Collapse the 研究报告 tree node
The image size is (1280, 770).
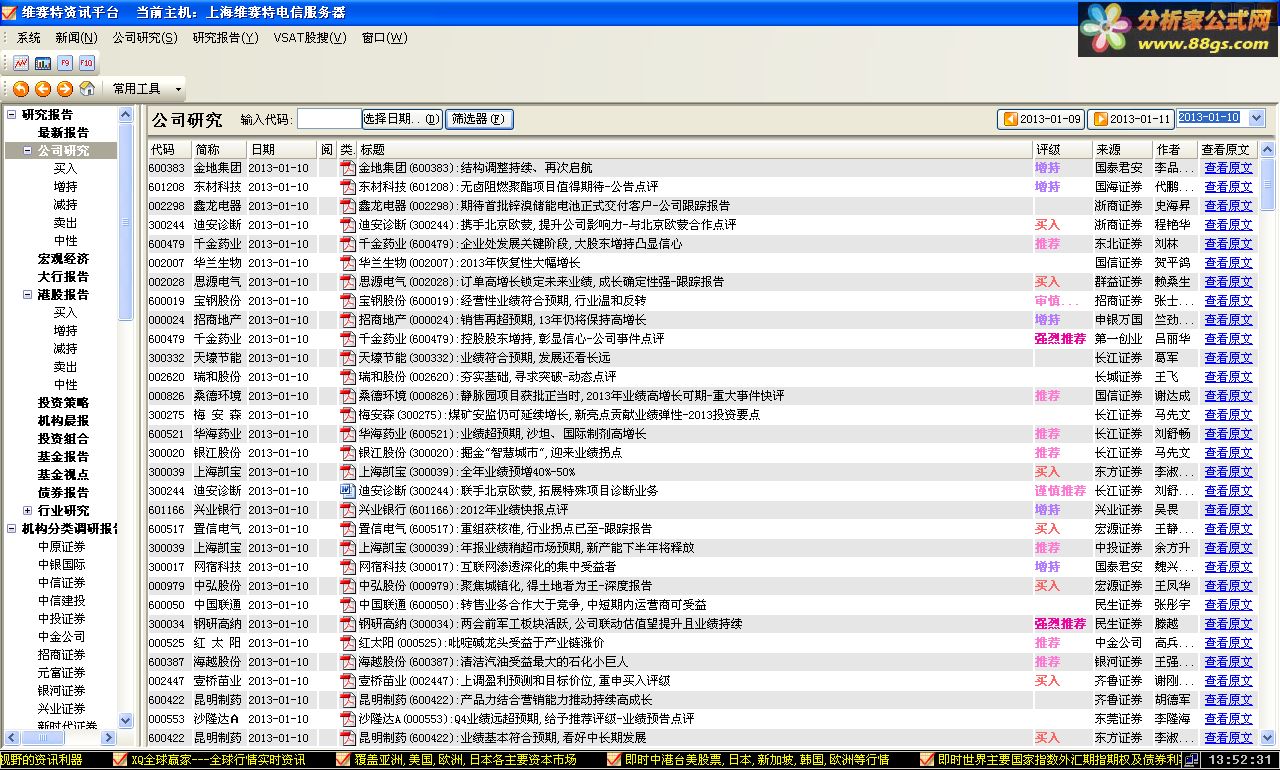12,115
